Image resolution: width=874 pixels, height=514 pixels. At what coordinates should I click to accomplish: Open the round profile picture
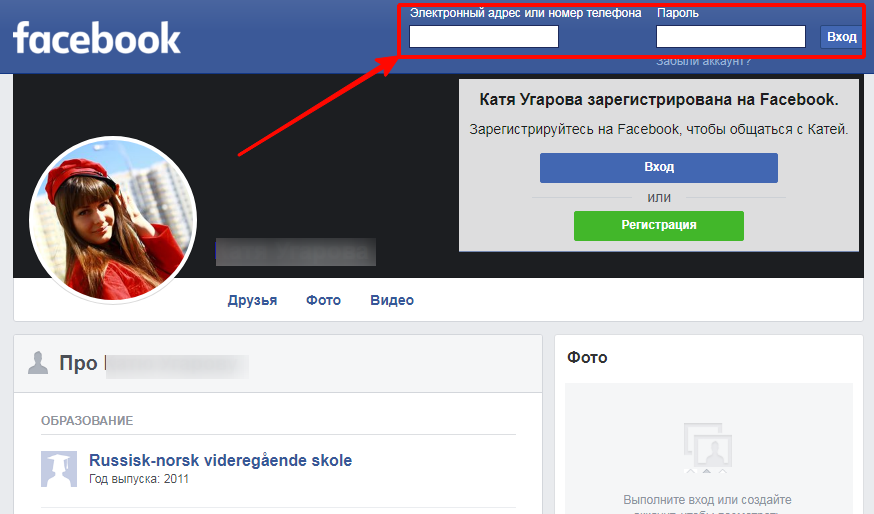click(x=113, y=219)
